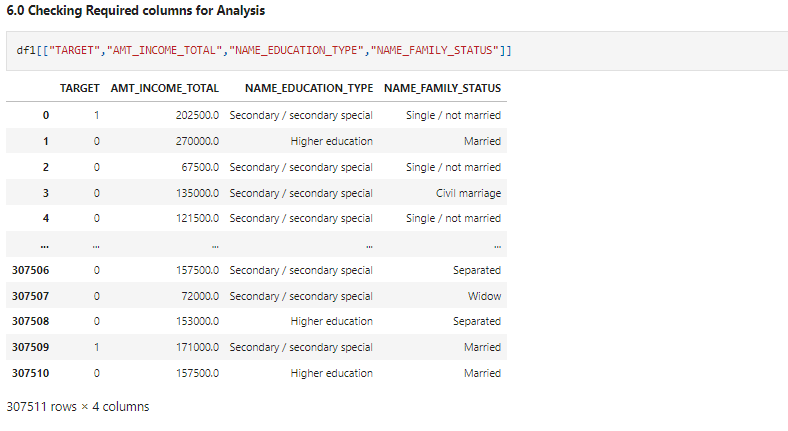Click 'Single / not married' in row 4

point(453,219)
